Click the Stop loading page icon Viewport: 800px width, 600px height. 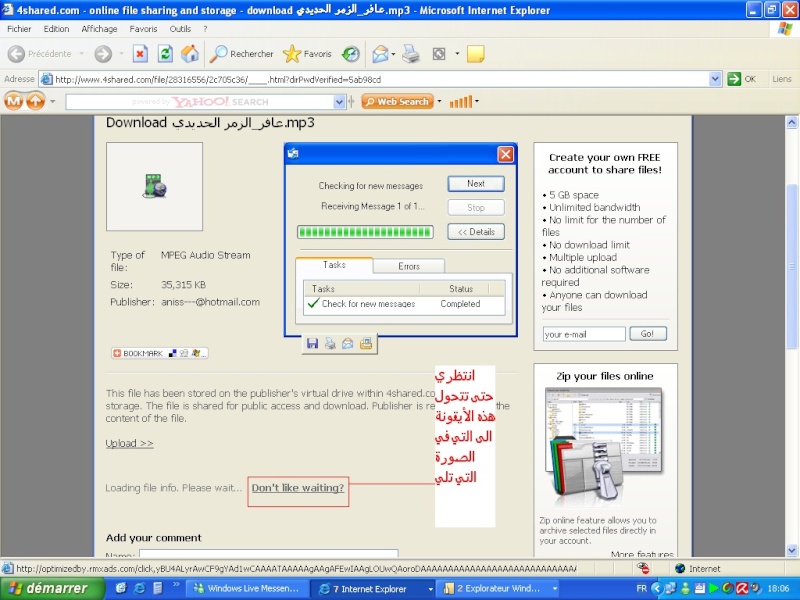140,54
